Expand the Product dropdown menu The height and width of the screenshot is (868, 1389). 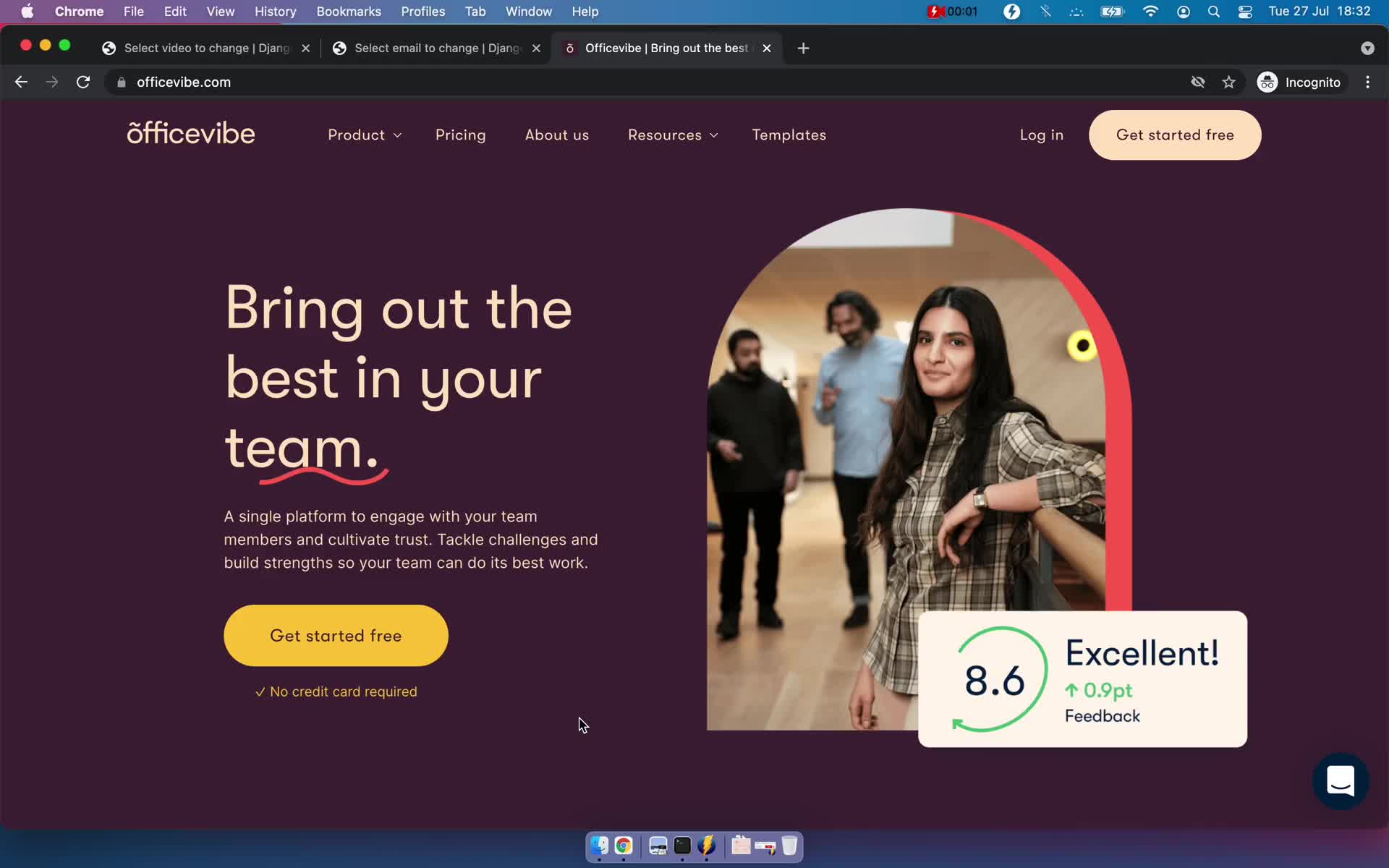[365, 134]
